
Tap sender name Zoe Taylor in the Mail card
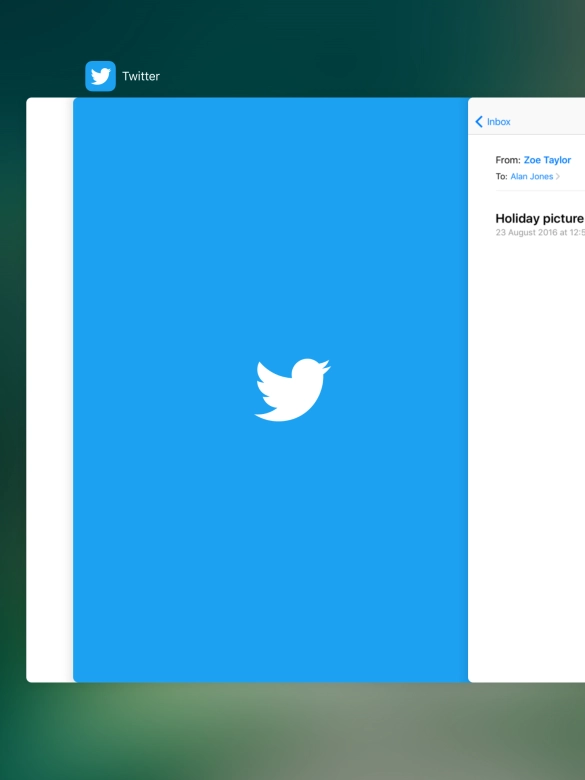[547, 160]
